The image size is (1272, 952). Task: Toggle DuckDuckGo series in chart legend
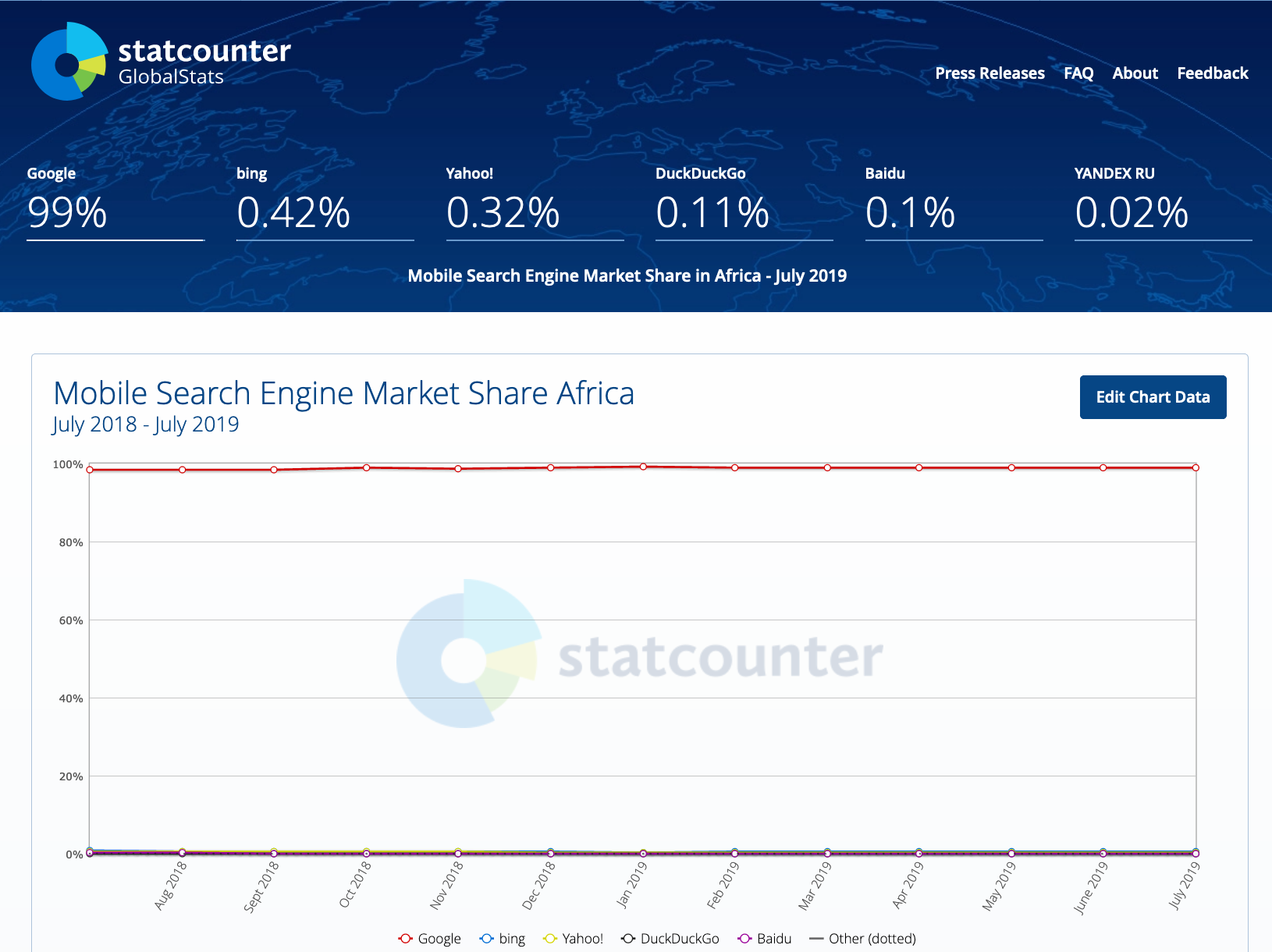coord(670,939)
